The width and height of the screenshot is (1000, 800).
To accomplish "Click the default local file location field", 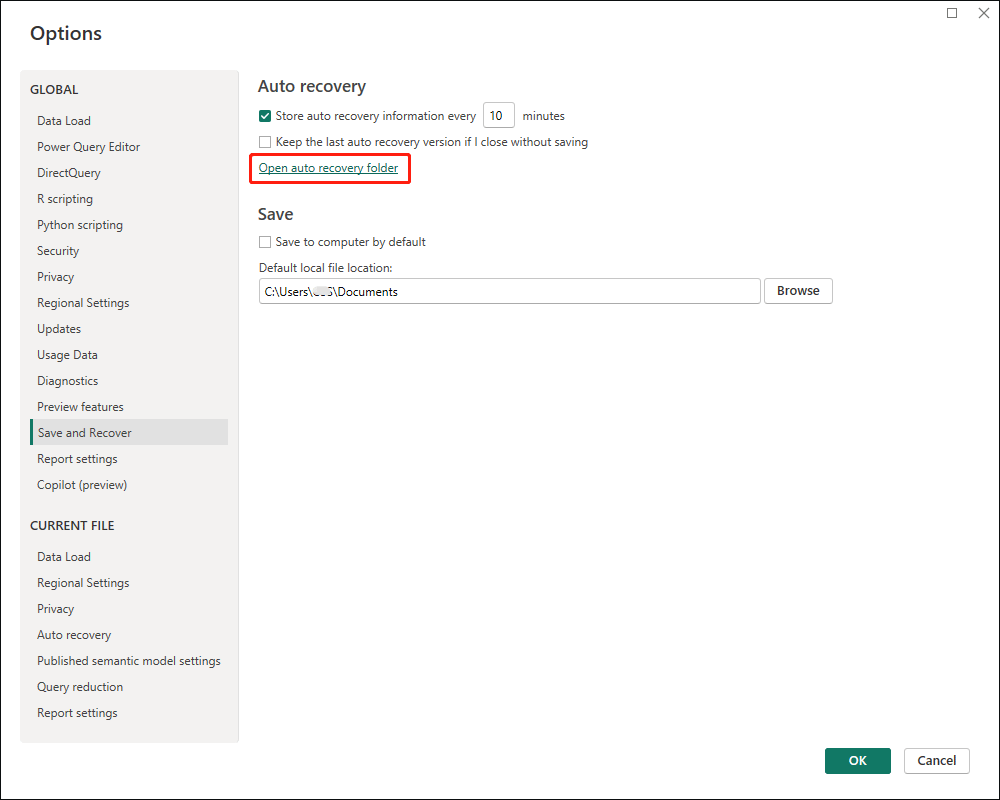I will point(509,290).
